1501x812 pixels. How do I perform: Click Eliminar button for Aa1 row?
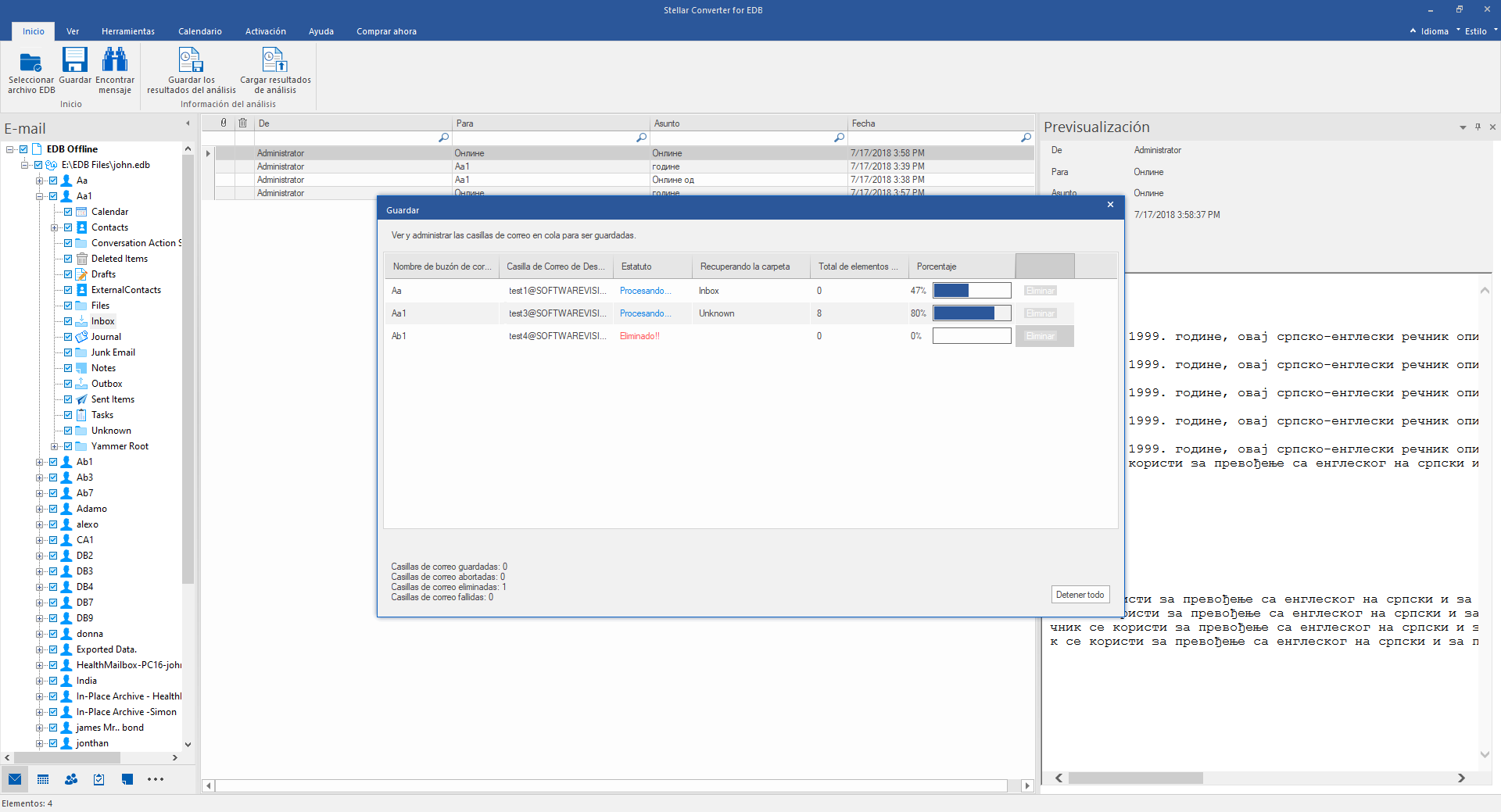[x=1041, y=313]
